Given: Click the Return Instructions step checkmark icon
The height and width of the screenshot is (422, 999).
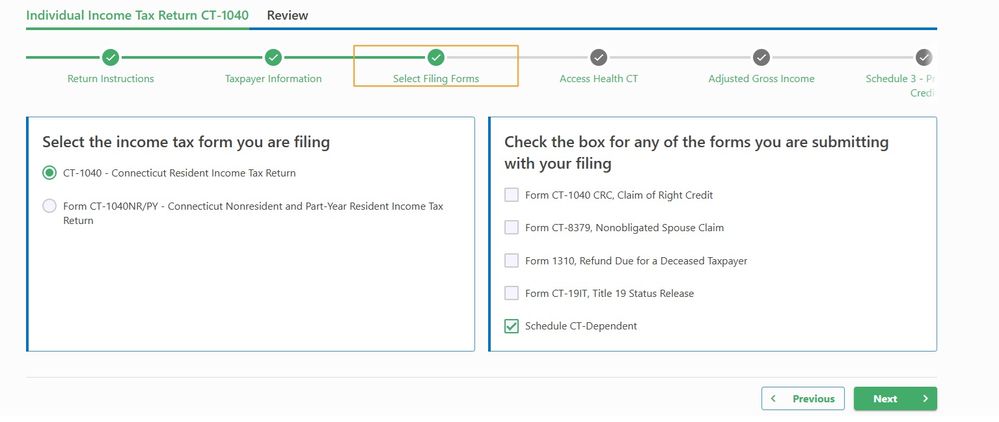Looking at the screenshot, I should point(110,57).
